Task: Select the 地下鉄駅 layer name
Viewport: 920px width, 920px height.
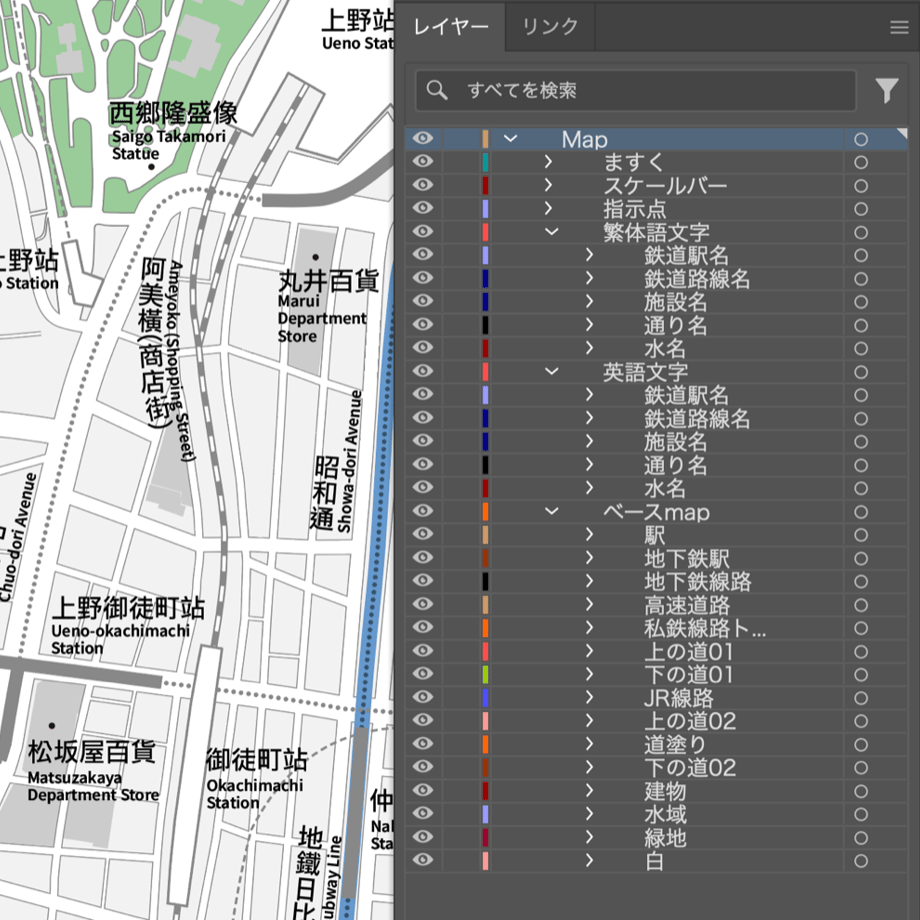Action: (686, 559)
